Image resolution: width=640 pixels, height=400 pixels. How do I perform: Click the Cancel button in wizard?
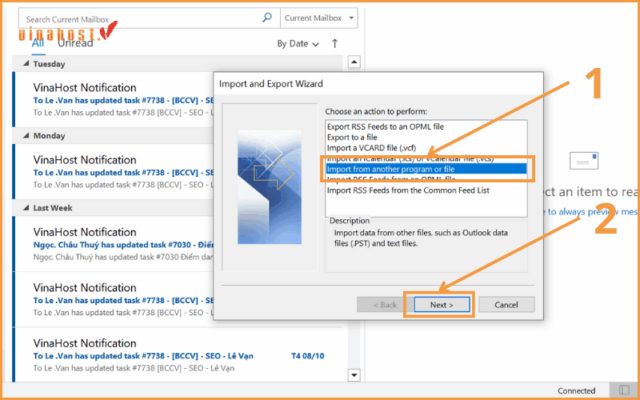point(506,304)
